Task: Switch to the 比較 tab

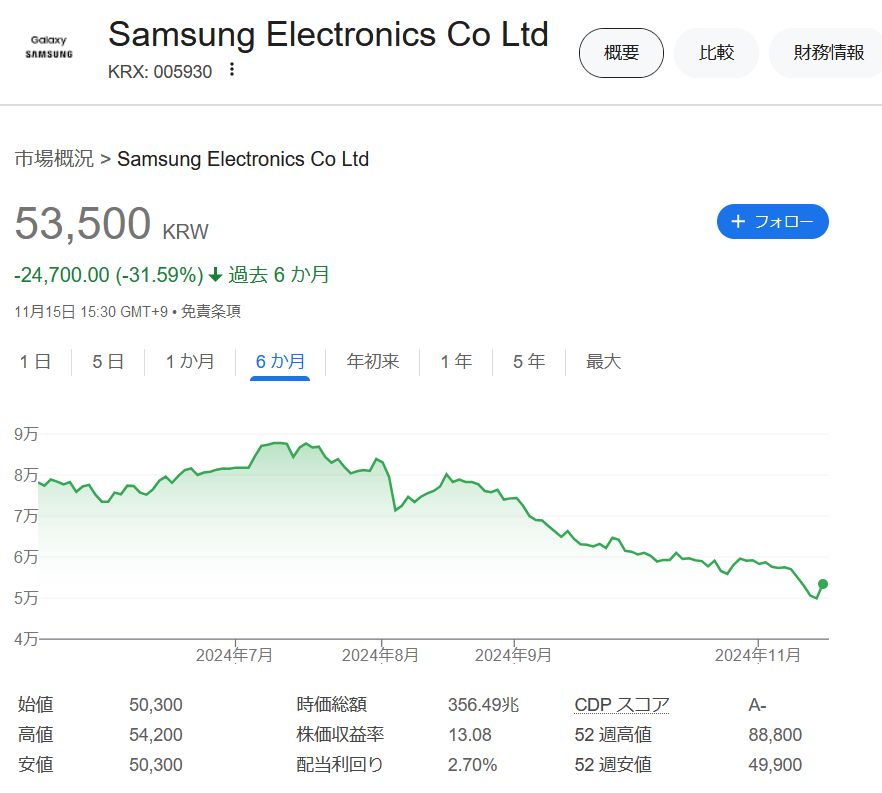Action: [x=716, y=53]
